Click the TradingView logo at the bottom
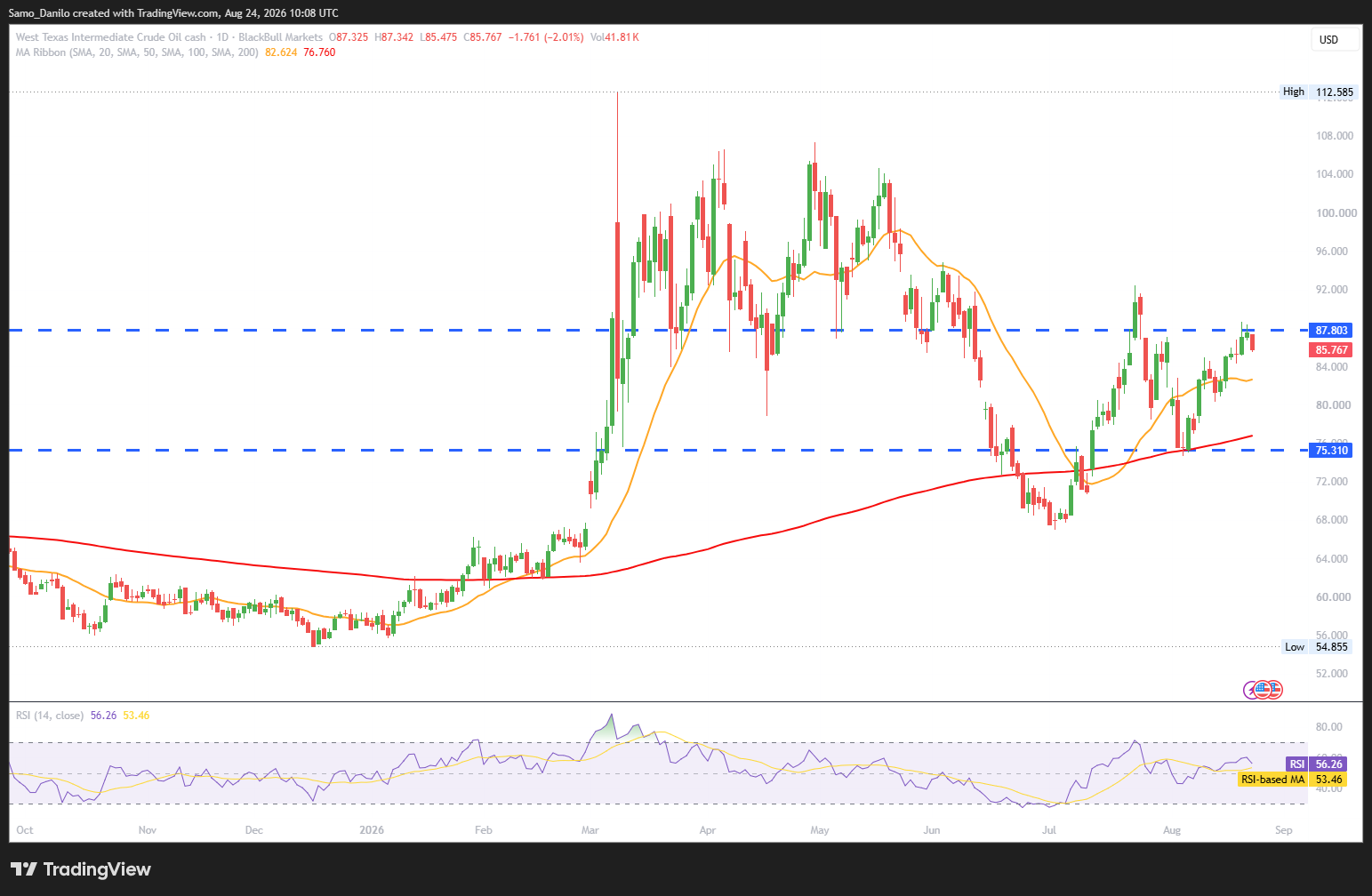 tap(81, 869)
